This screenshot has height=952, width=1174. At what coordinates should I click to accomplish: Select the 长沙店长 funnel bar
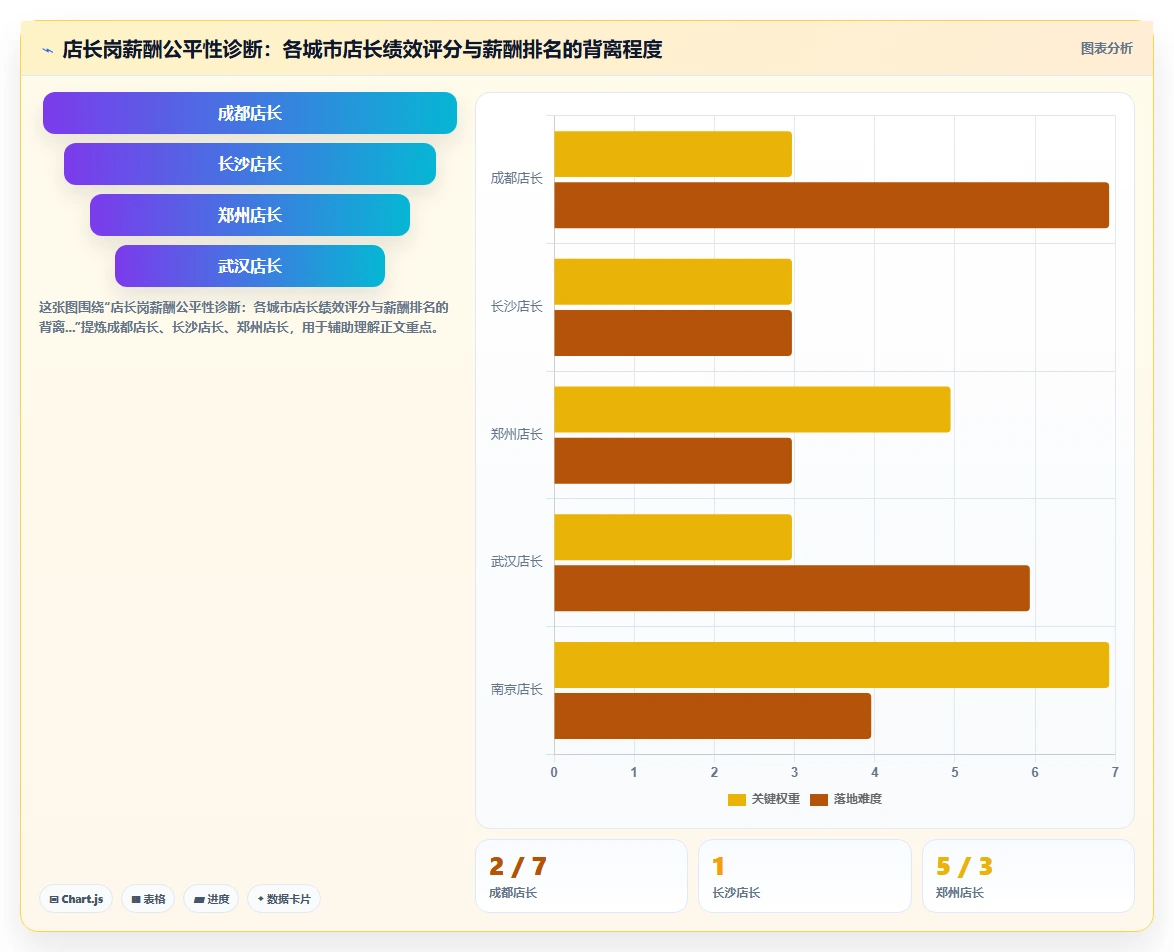[x=249, y=164]
